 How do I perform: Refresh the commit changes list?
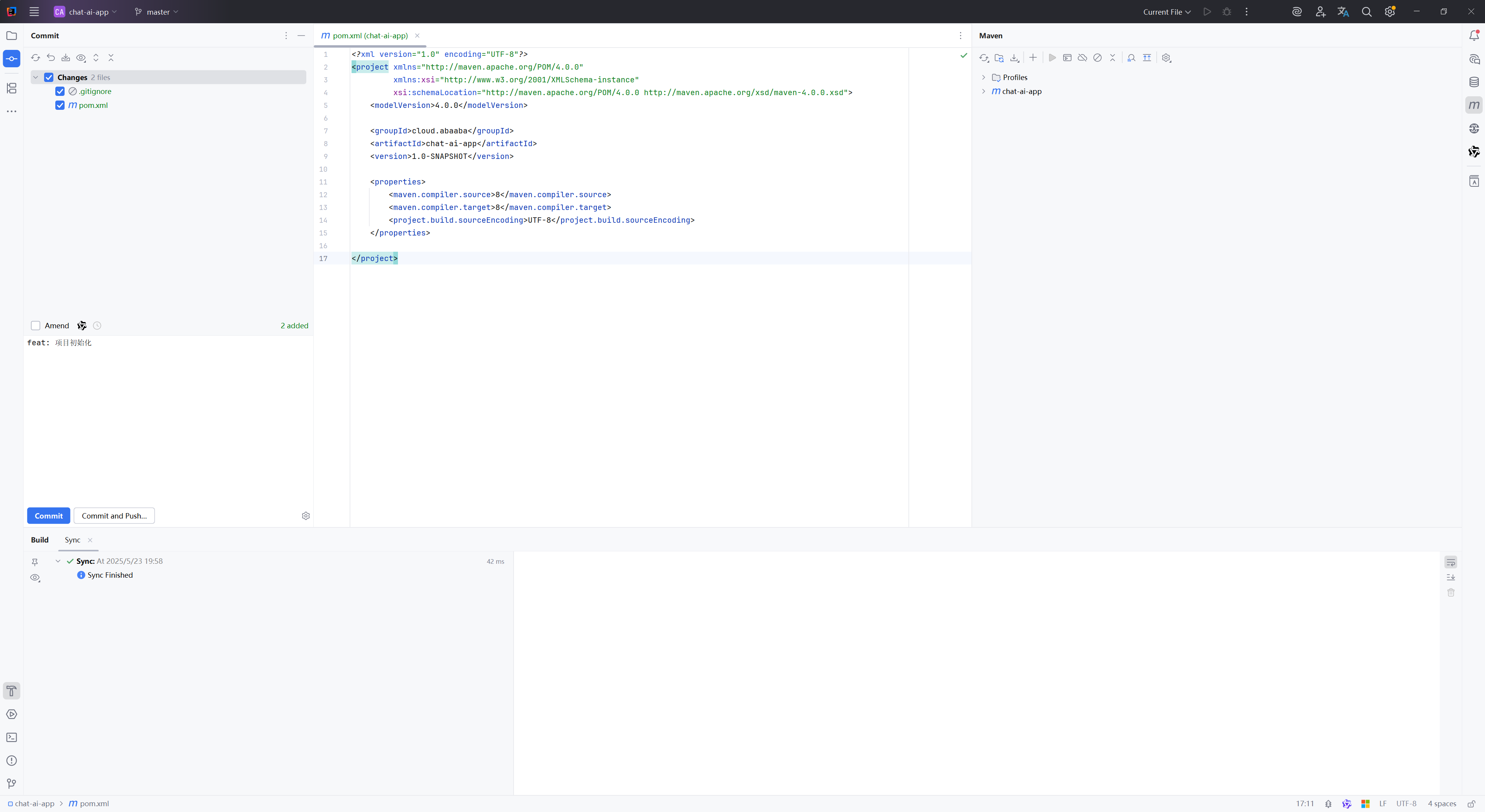[35, 58]
